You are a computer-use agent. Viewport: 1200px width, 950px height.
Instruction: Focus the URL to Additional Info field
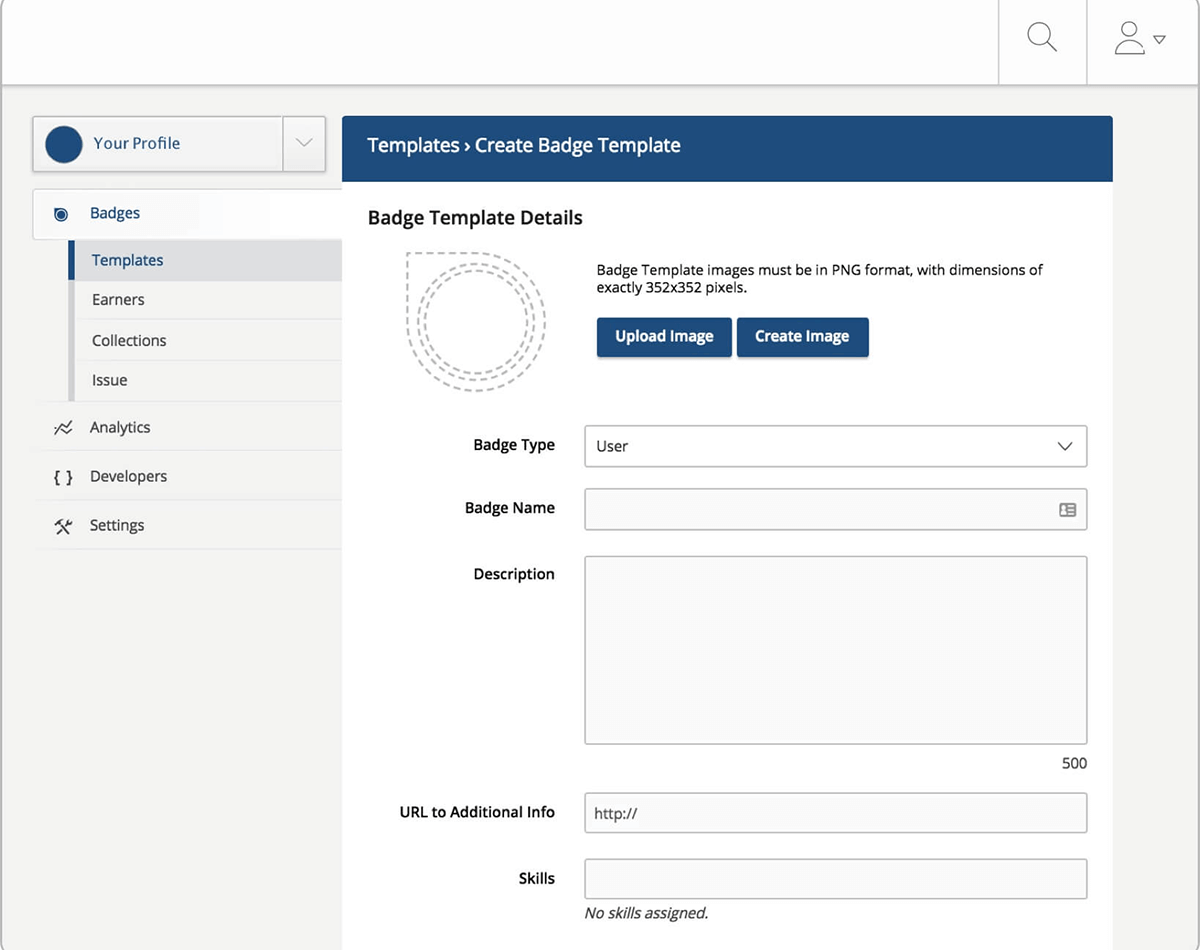click(x=835, y=813)
